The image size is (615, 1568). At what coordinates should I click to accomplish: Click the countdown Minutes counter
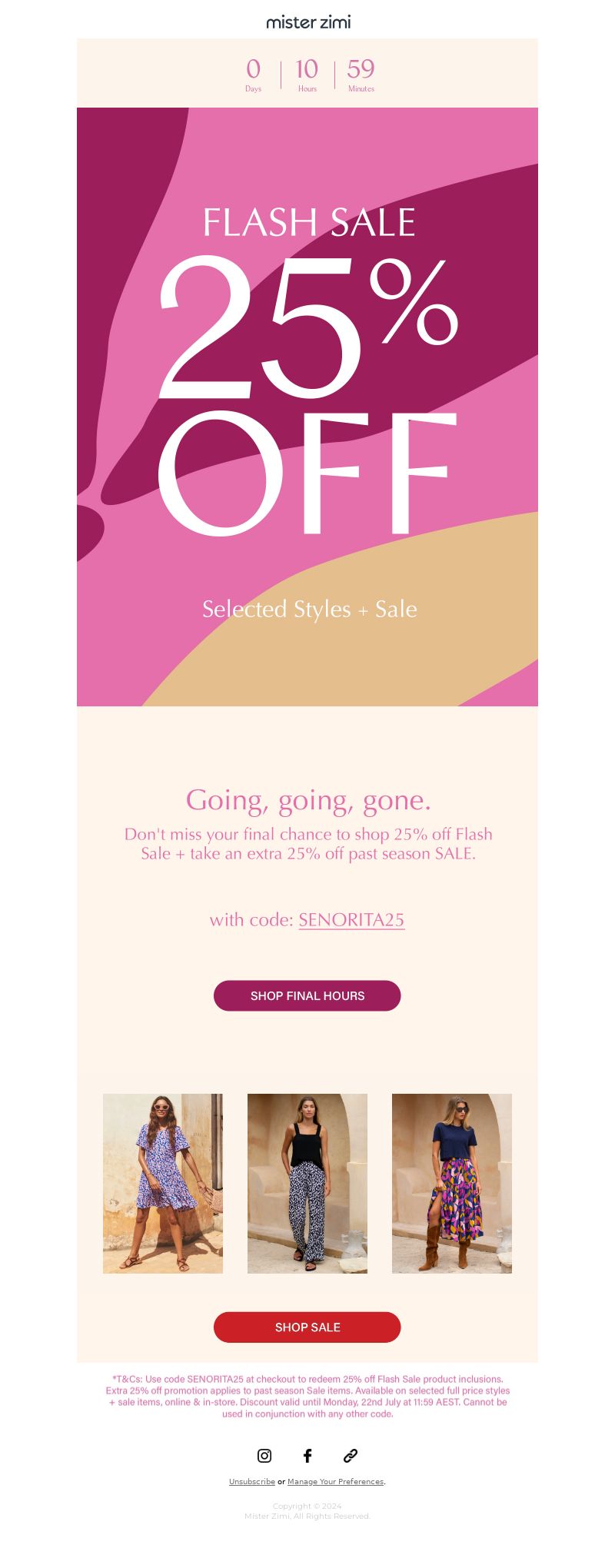coord(361,75)
